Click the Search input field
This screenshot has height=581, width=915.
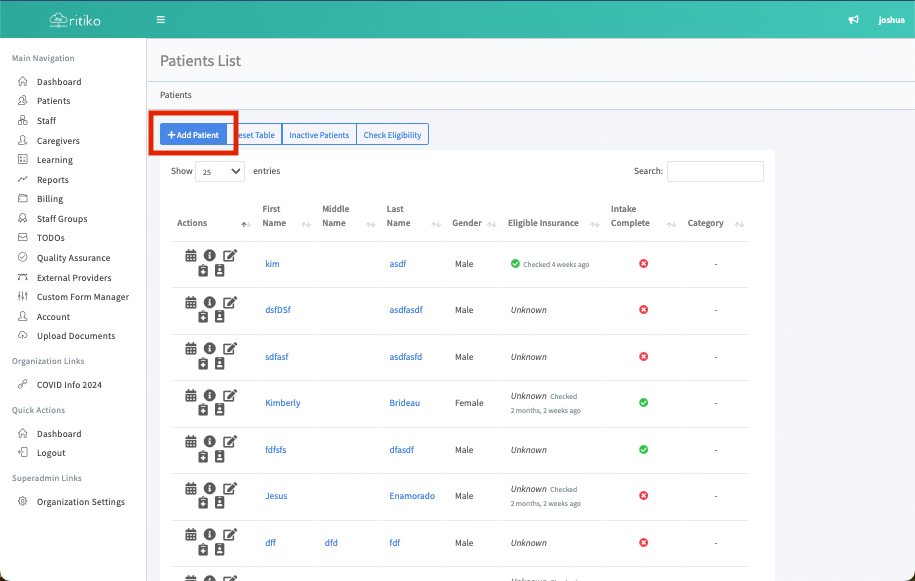tap(715, 172)
